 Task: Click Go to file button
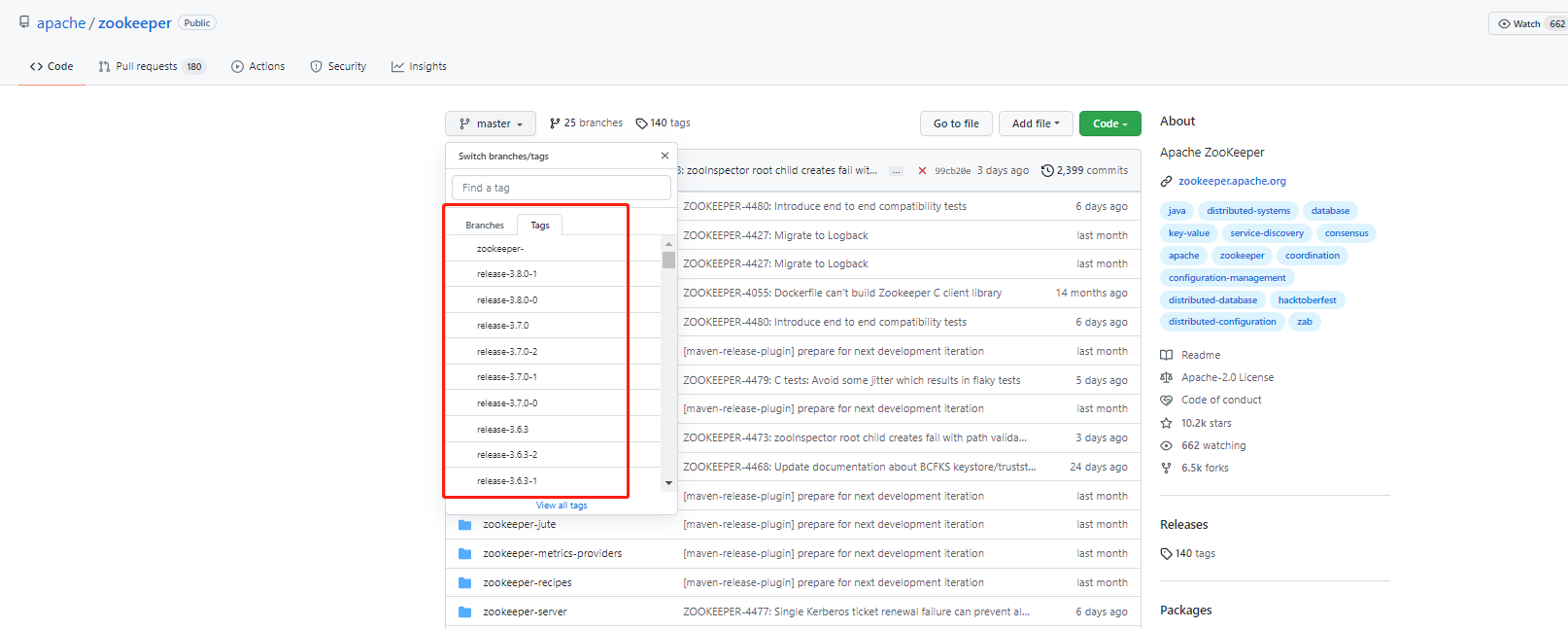[956, 123]
